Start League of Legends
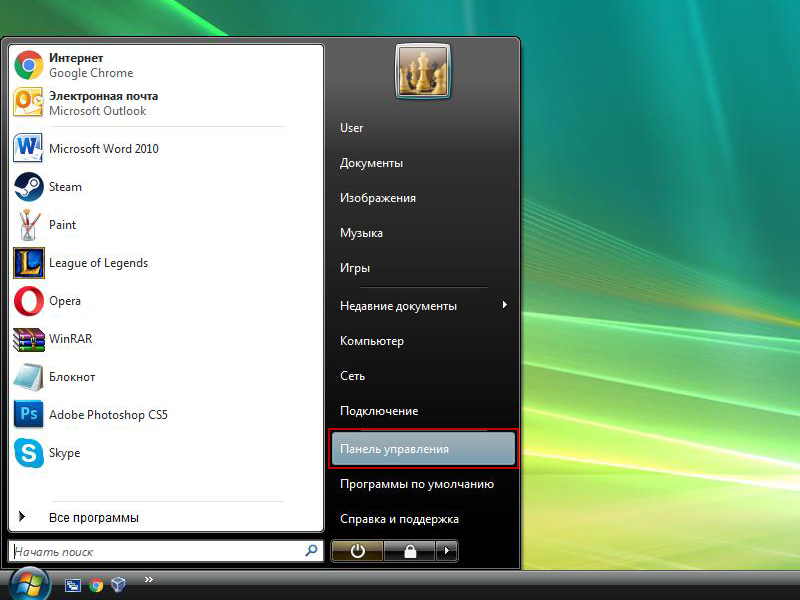The width and height of the screenshot is (800, 600). [x=166, y=263]
